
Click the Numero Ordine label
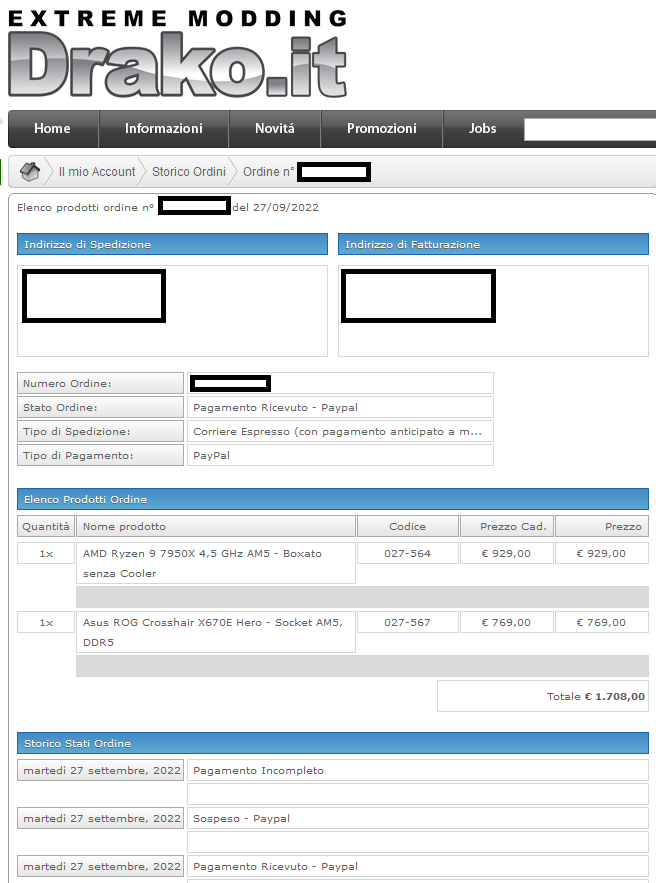100,383
